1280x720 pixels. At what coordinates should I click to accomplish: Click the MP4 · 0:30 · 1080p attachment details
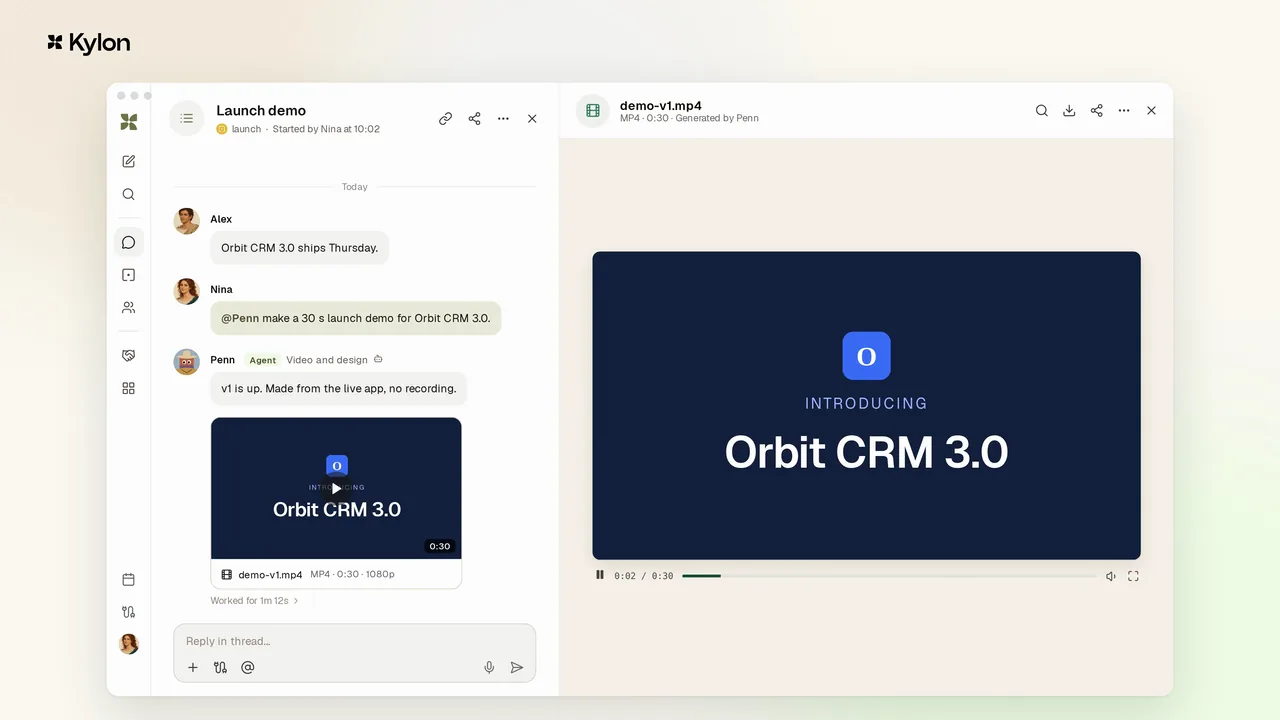coord(352,575)
